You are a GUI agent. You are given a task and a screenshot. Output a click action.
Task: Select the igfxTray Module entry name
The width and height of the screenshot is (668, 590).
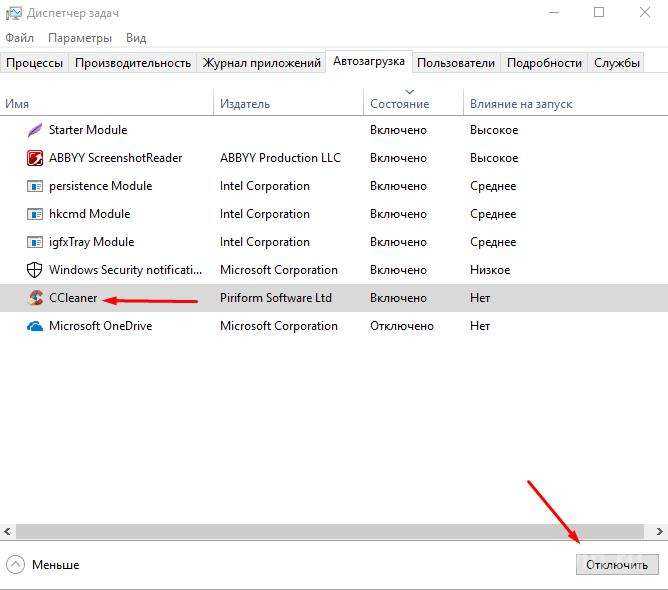pos(92,242)
